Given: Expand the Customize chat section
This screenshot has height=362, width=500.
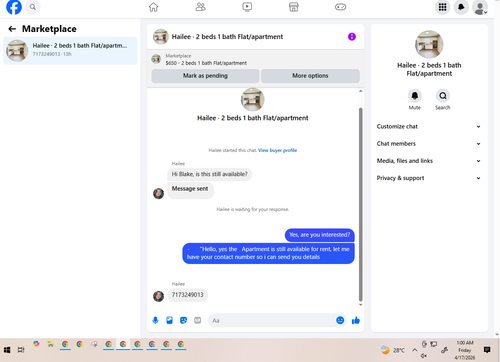Looking at the screenshot, I should click(x=429, y=126).
